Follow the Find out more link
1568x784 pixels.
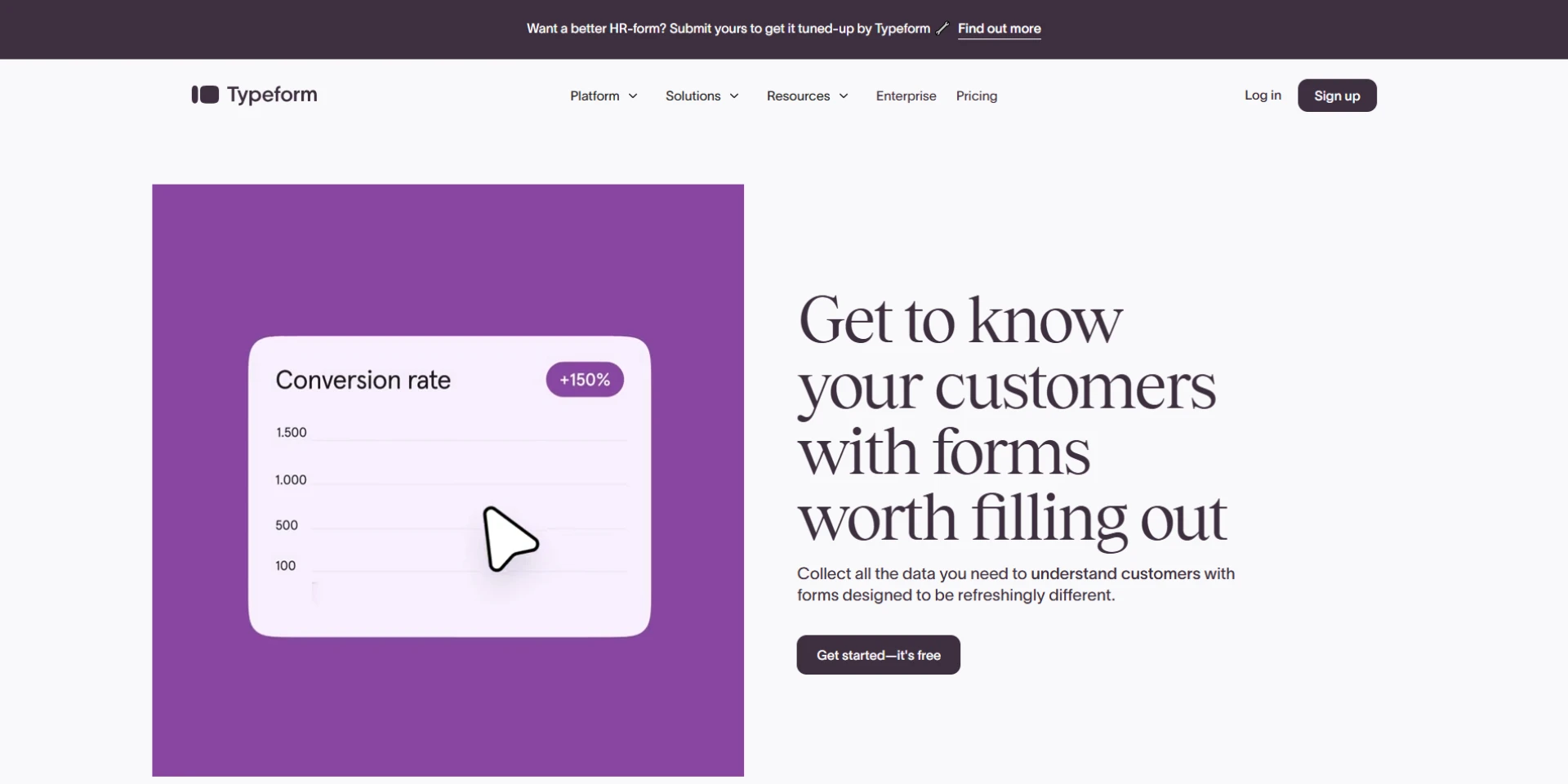999,29
